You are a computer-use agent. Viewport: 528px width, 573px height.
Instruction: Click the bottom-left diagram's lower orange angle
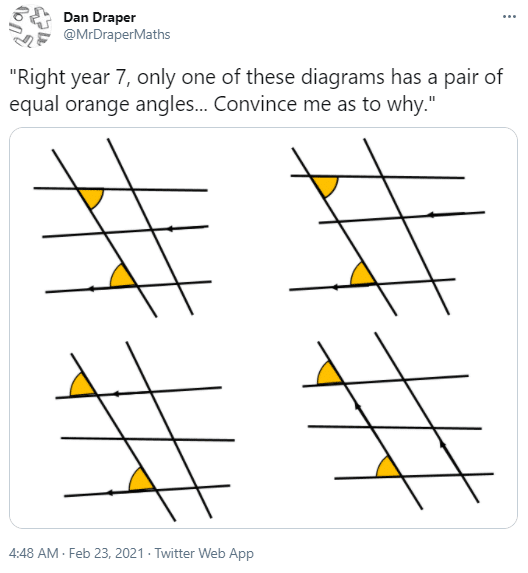141,480
